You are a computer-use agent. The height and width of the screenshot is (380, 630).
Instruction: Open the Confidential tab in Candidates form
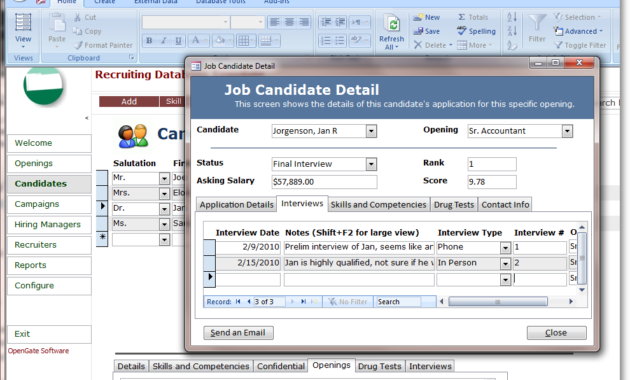[281, 366]
